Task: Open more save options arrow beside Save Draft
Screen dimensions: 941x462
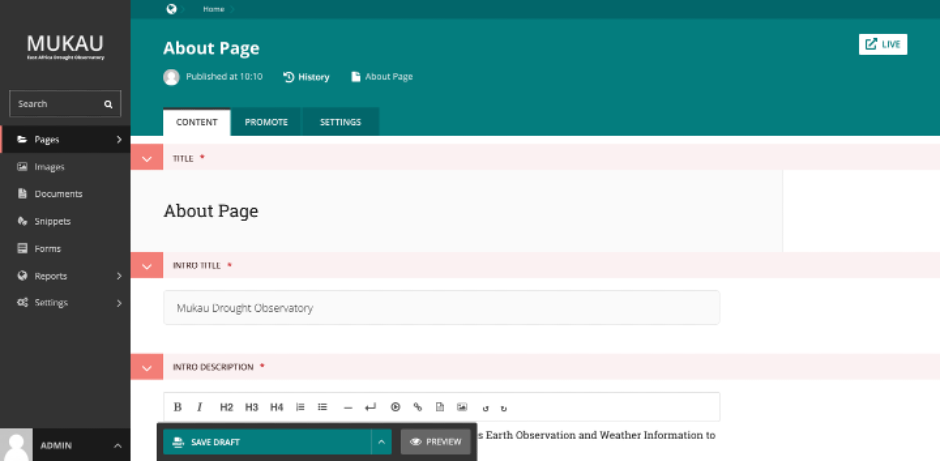Action: (381, 442)
